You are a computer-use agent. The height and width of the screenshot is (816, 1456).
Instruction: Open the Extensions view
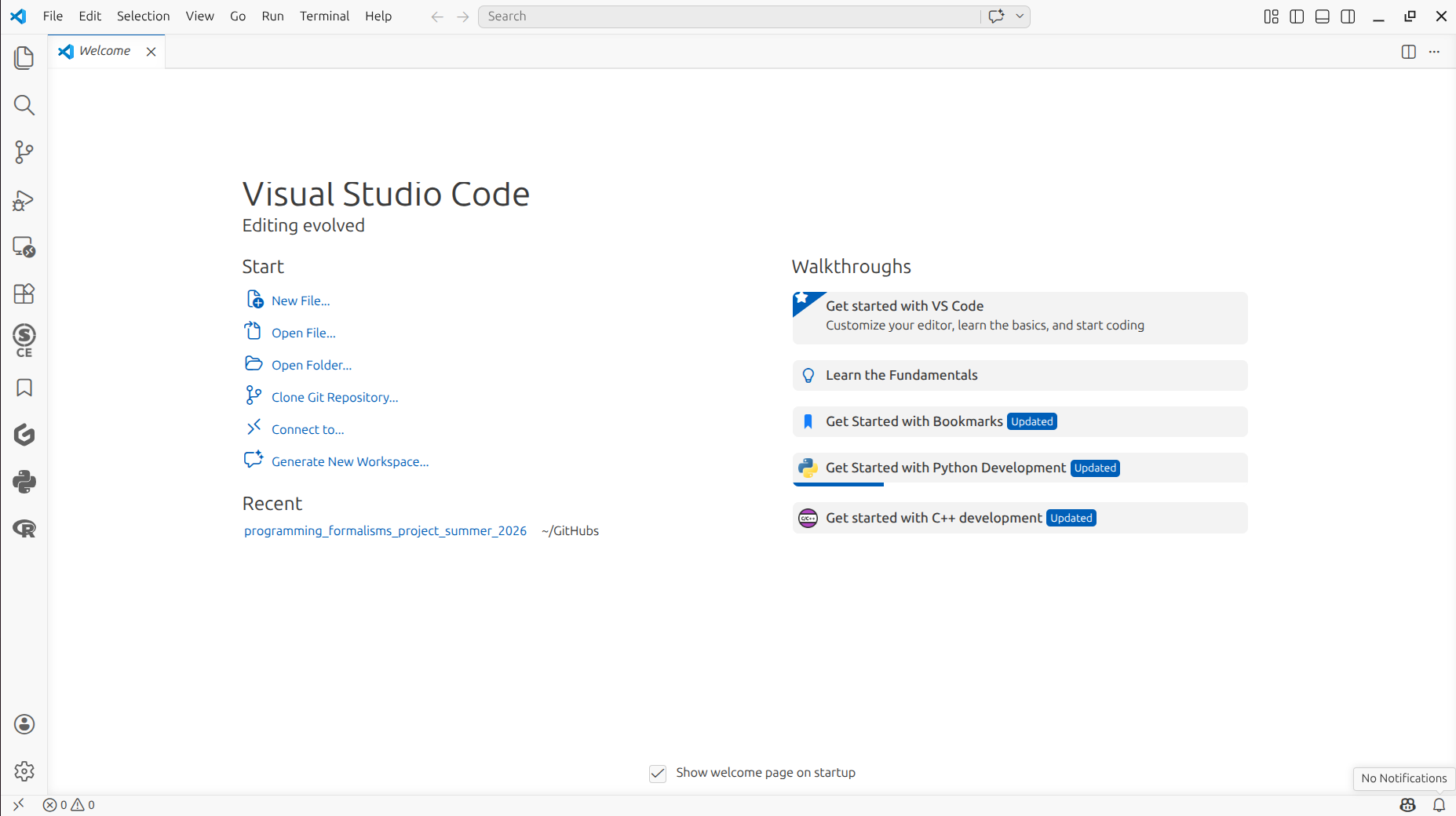(x=24, y=293)
